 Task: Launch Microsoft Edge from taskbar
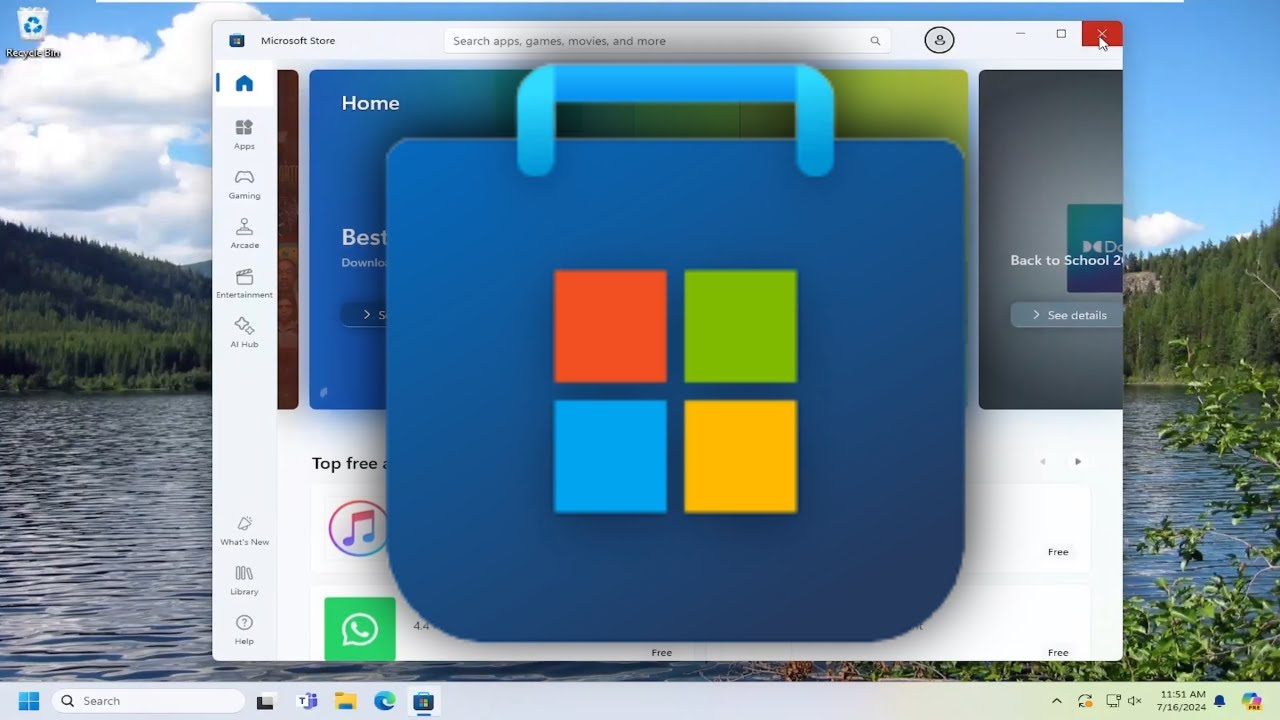385,701
